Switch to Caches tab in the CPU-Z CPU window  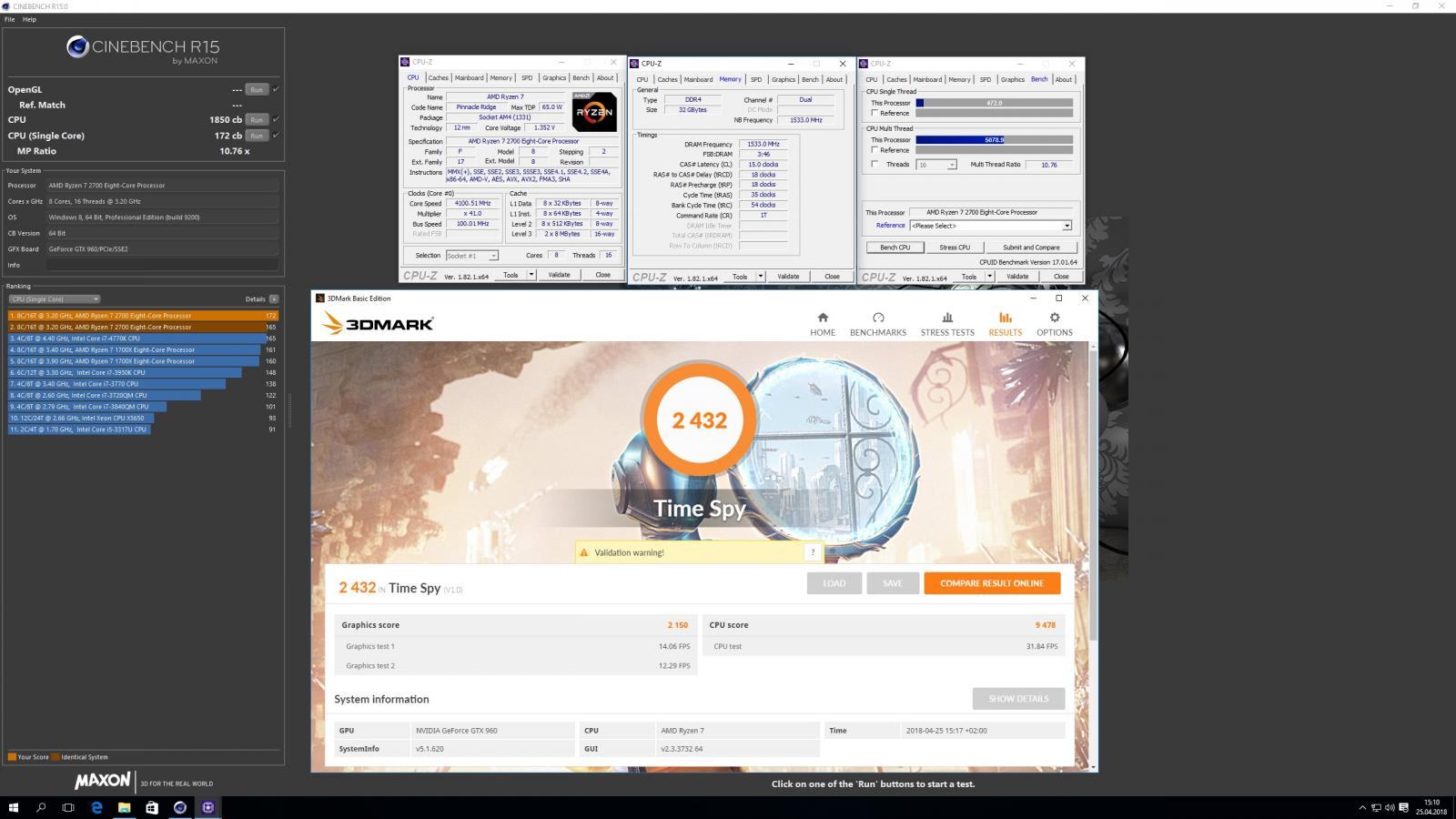439,78
